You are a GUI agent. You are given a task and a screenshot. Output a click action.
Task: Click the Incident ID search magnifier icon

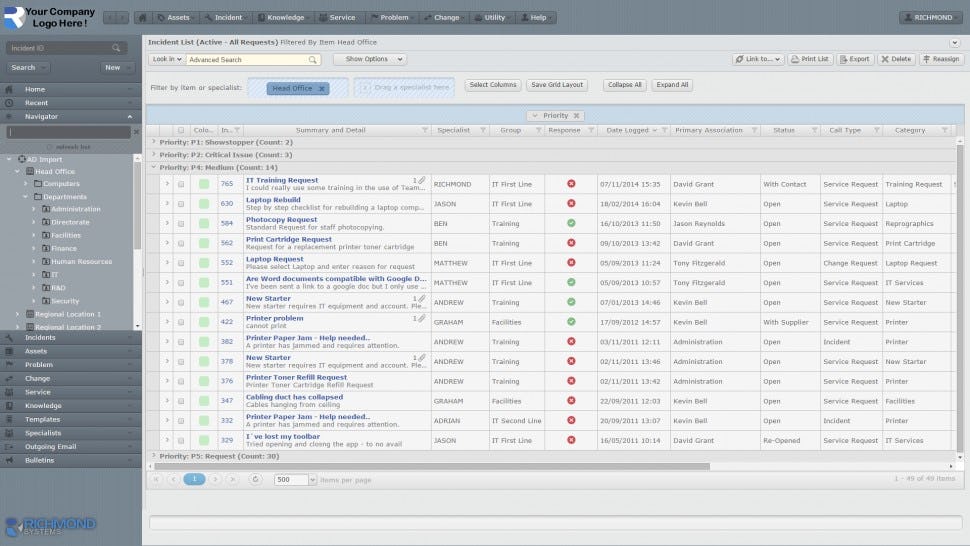116,48
